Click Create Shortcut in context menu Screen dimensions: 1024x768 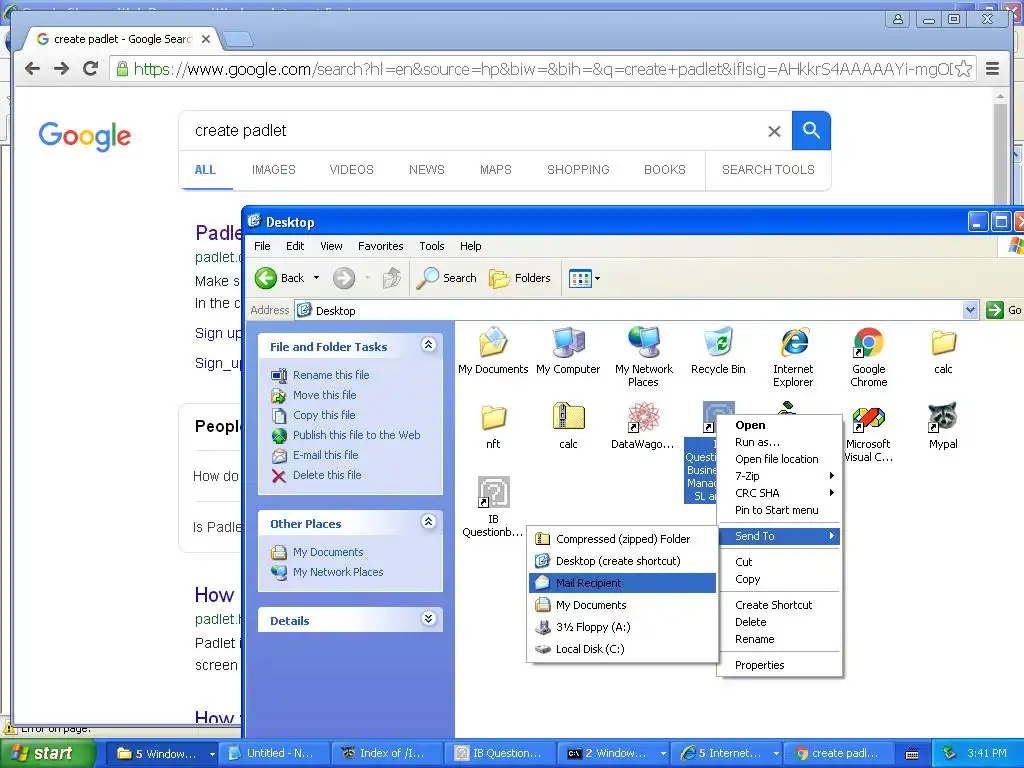(x=778, y=605)
